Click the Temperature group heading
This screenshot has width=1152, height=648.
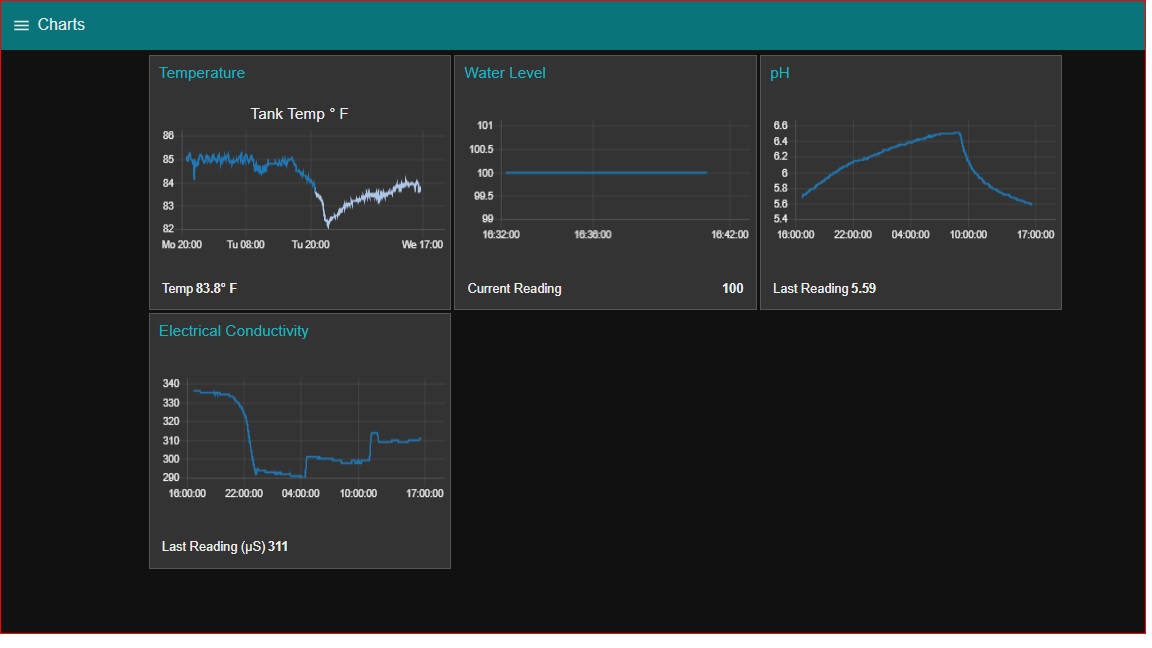(202, 73)
